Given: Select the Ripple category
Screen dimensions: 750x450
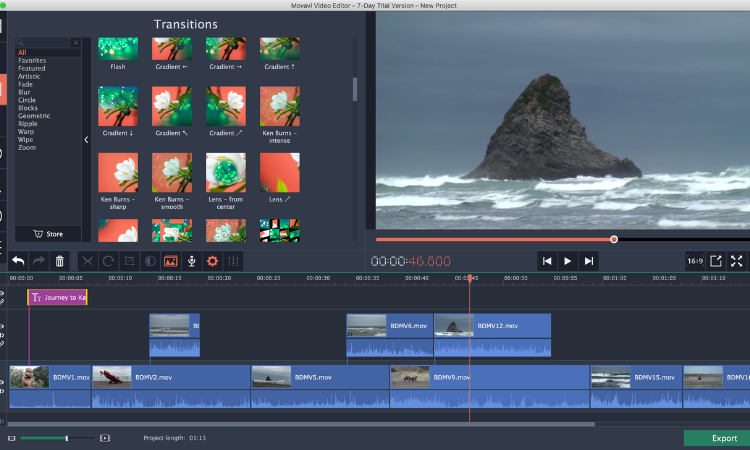Looking at the screenshot, I should (28, 123).
